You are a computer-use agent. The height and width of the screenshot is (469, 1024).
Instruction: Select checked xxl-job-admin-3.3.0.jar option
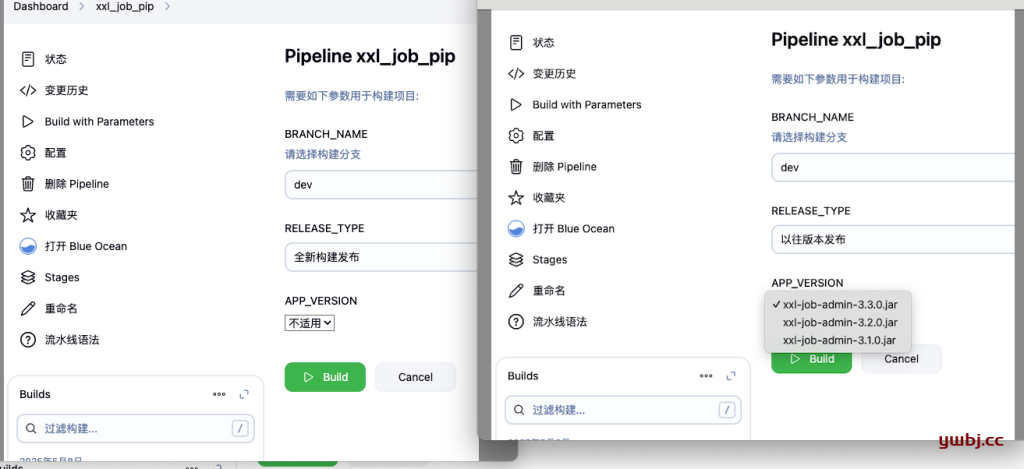839,304
